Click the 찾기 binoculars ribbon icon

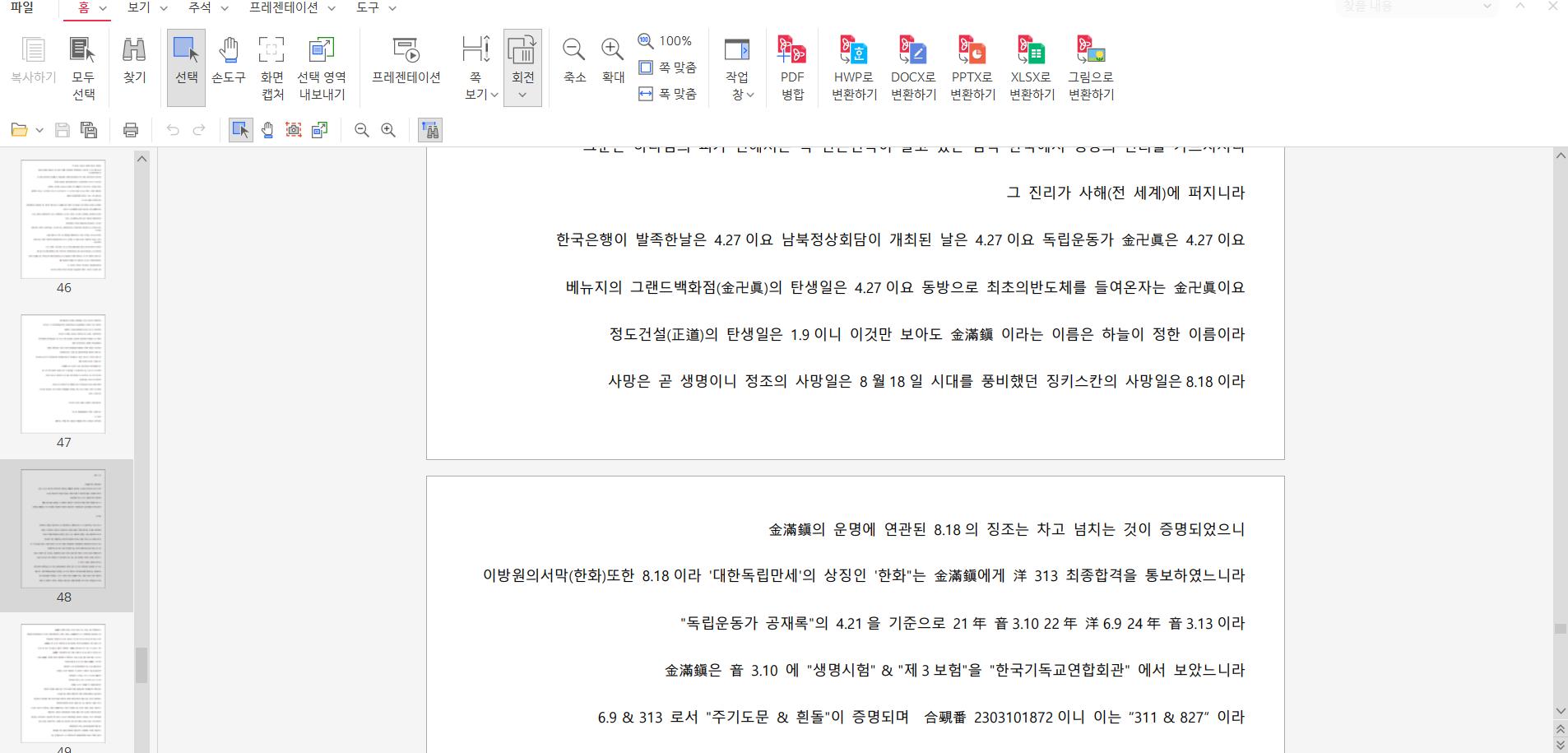click(134, 61)
